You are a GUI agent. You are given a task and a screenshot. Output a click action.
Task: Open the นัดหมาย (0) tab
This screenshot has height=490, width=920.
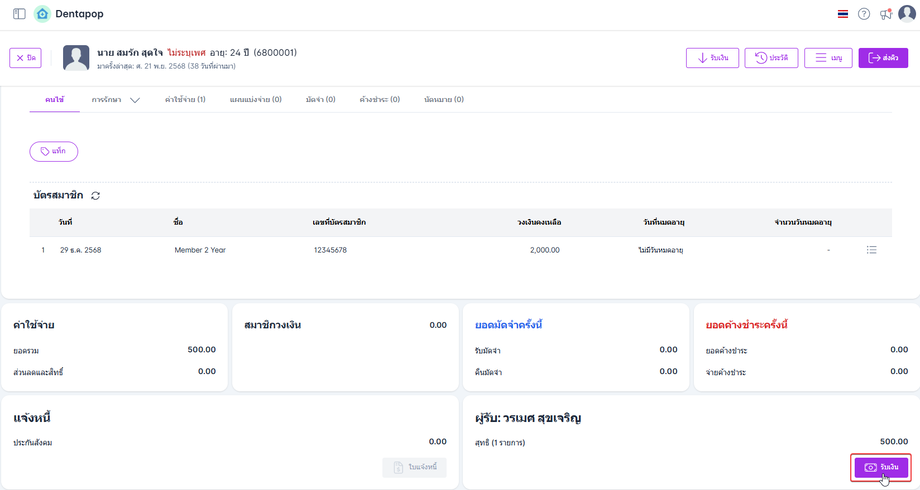[444, 100]
